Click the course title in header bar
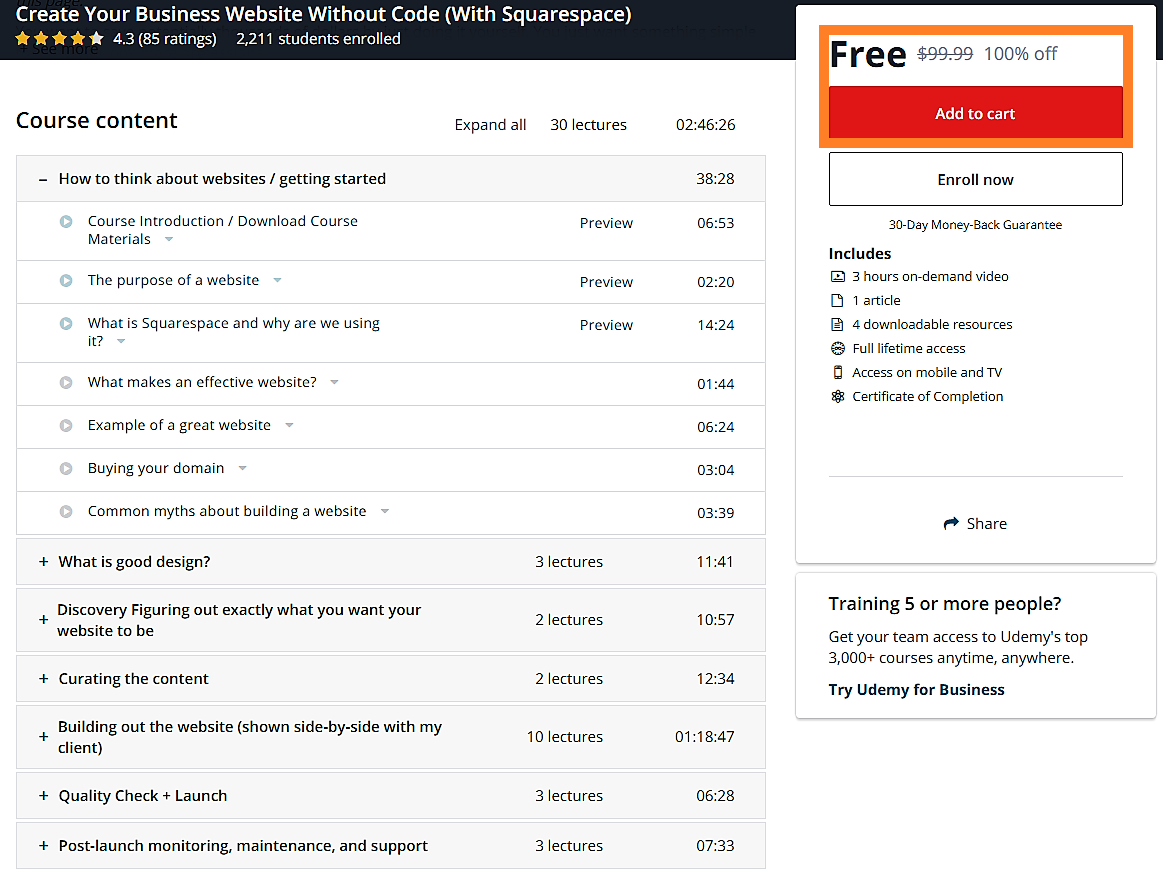This screenshot has height=894, width=1163. [x=323, y=13]
